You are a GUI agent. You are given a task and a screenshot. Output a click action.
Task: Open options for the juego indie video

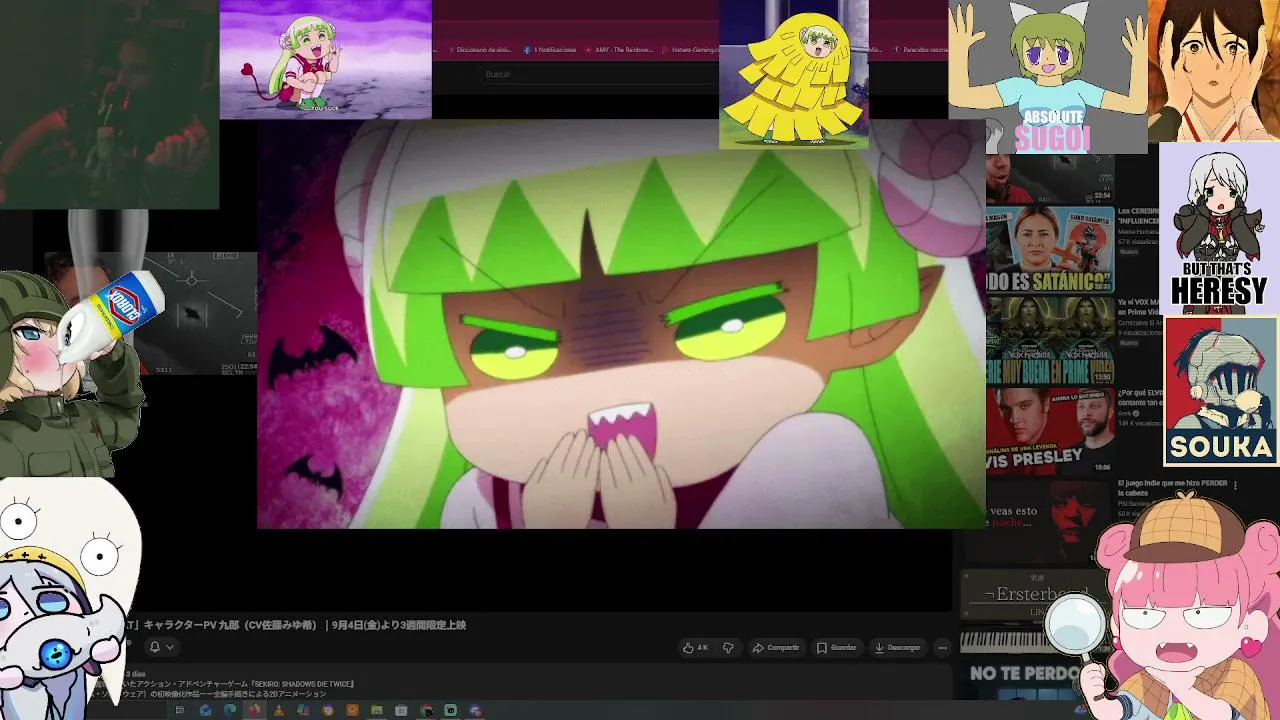1236,486
